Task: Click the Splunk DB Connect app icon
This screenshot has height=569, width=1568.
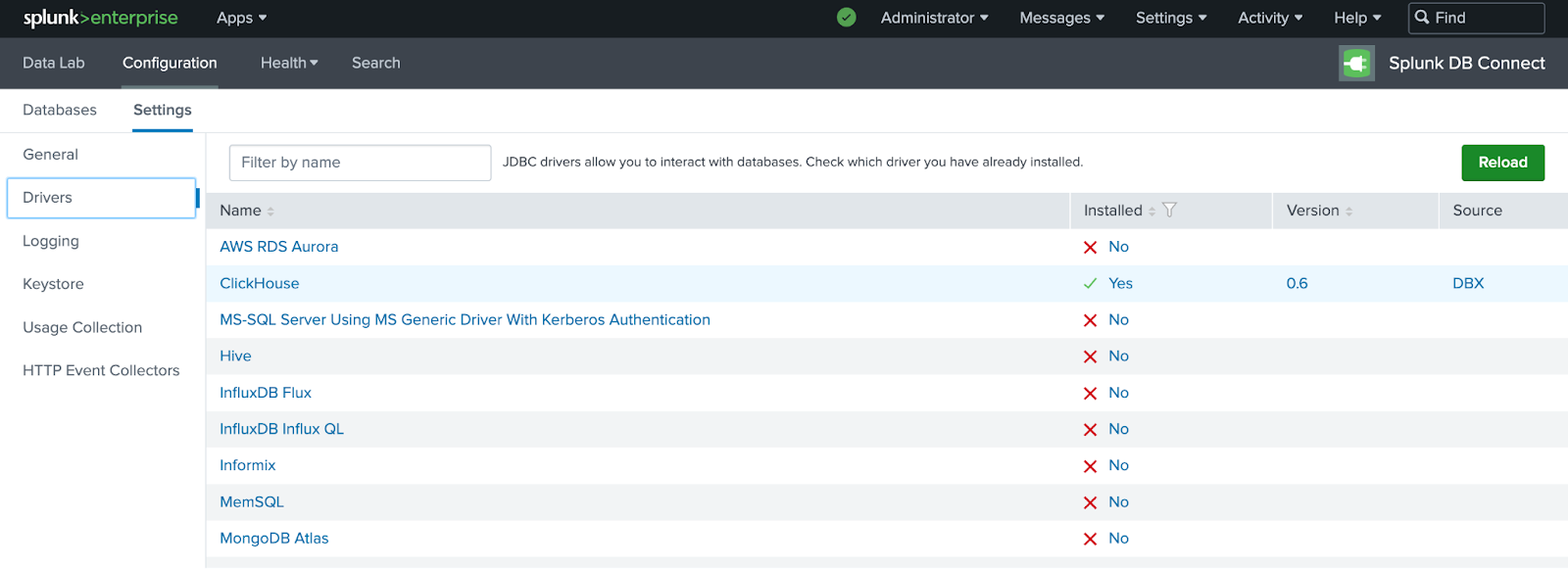Action: [x=1356, y=64]
